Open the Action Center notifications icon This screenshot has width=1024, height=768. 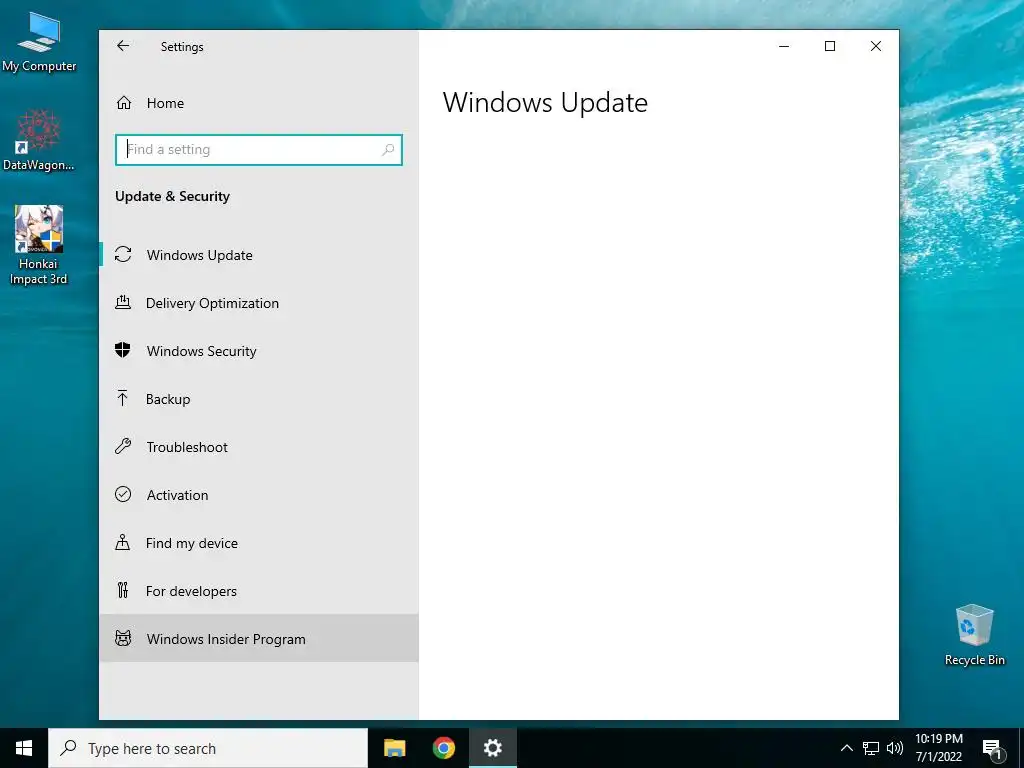click(x=992, y=749)
